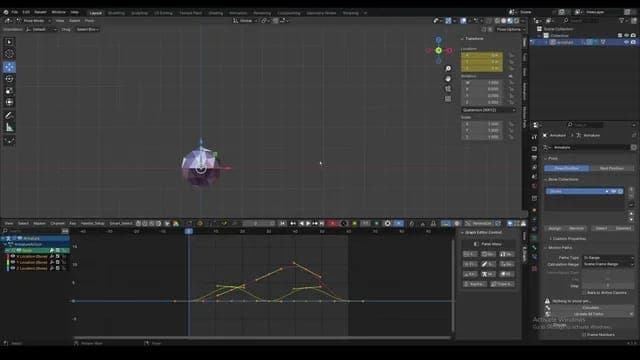This screenshot has height=360, width=640.
Task: Open the Render properties tab icon
Action: coord(534,148)
